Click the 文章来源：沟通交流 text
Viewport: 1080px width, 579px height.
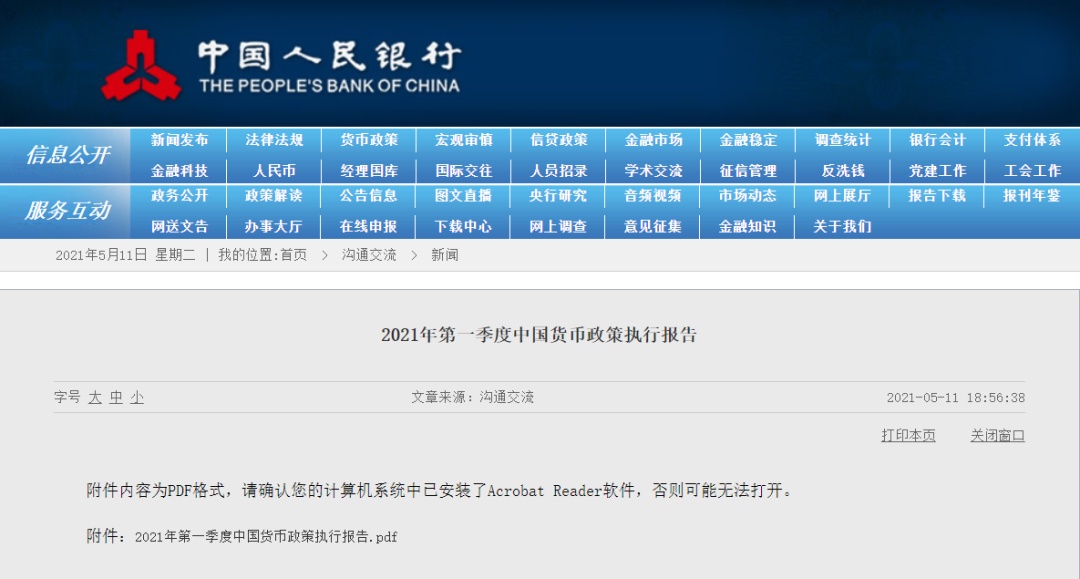coord(472,397)
